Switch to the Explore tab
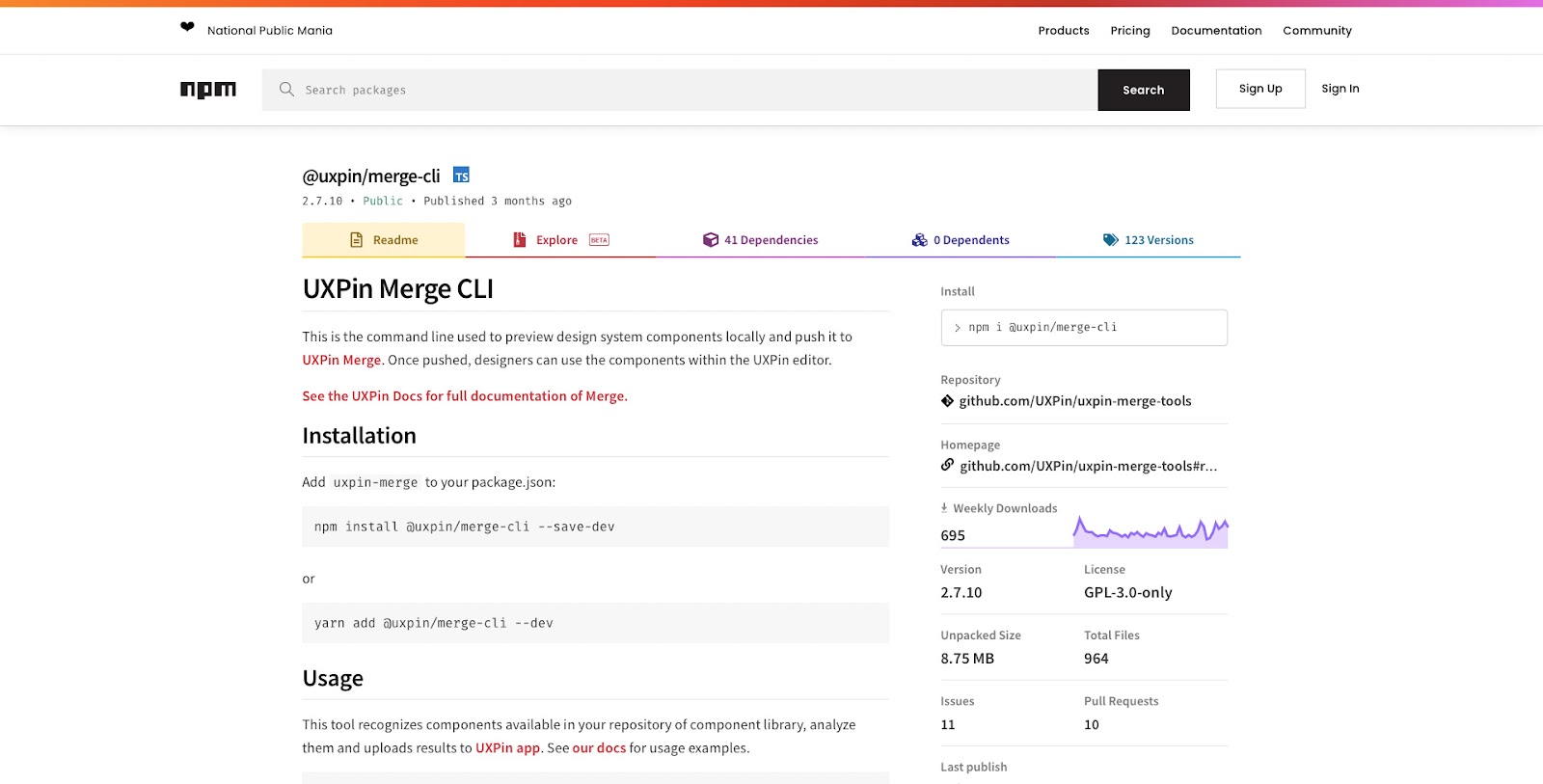The width and height of the screenshot is (1543, 784). [560, 240]
